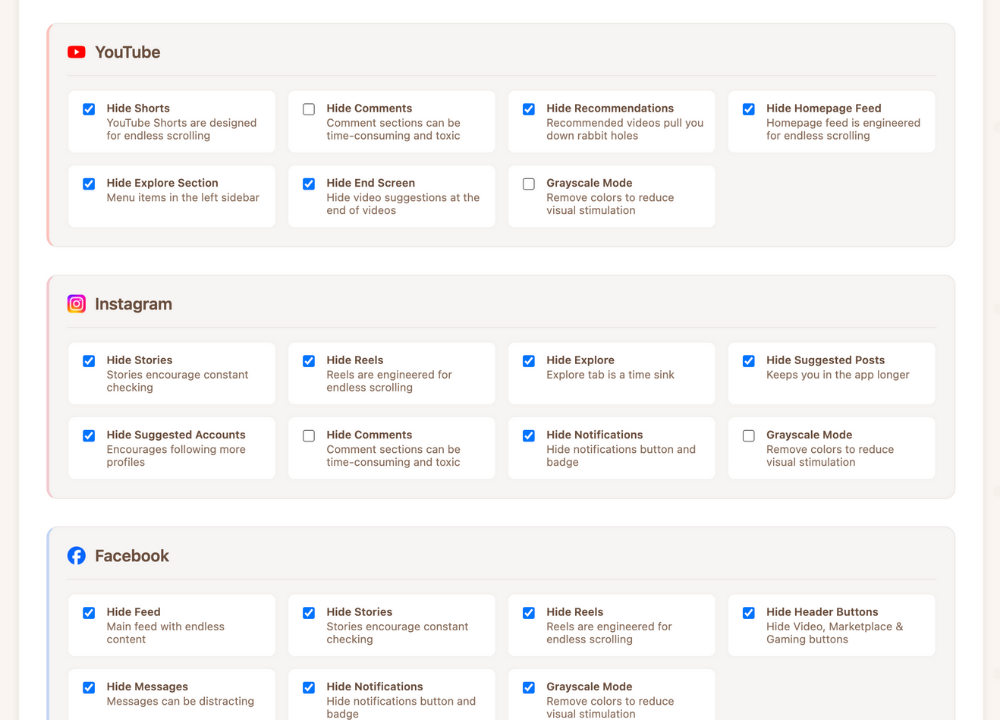Disable the Hide Homepage Feed checkbox
This screenshot has width=1000, height=720.
(x=749, y=109)
